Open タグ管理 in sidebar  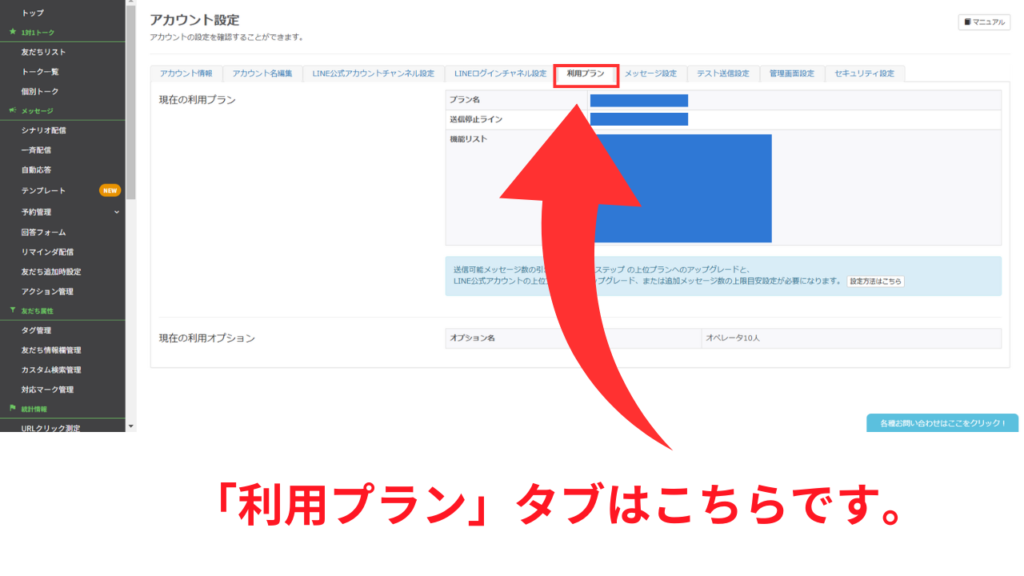37,330
